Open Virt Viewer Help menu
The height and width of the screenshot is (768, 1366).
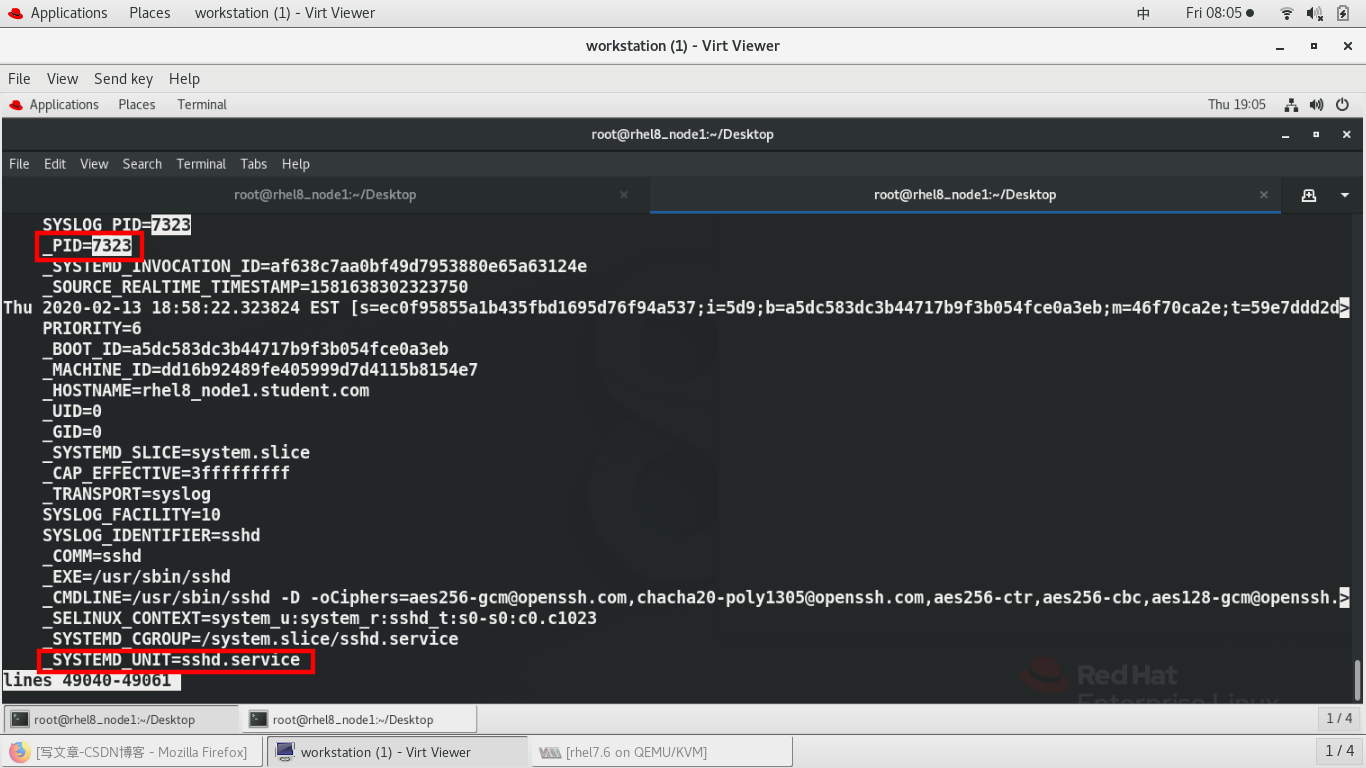(184, 79)
